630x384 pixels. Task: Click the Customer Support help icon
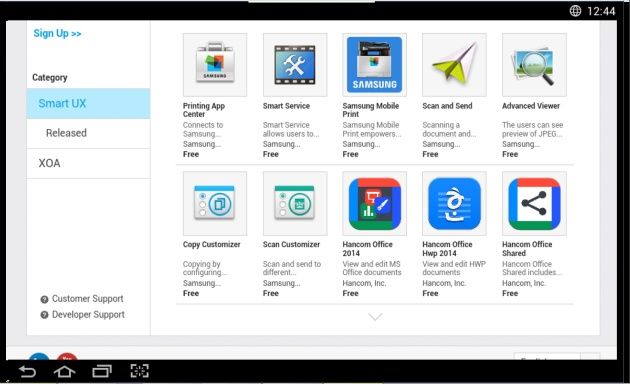click(44, 299)
